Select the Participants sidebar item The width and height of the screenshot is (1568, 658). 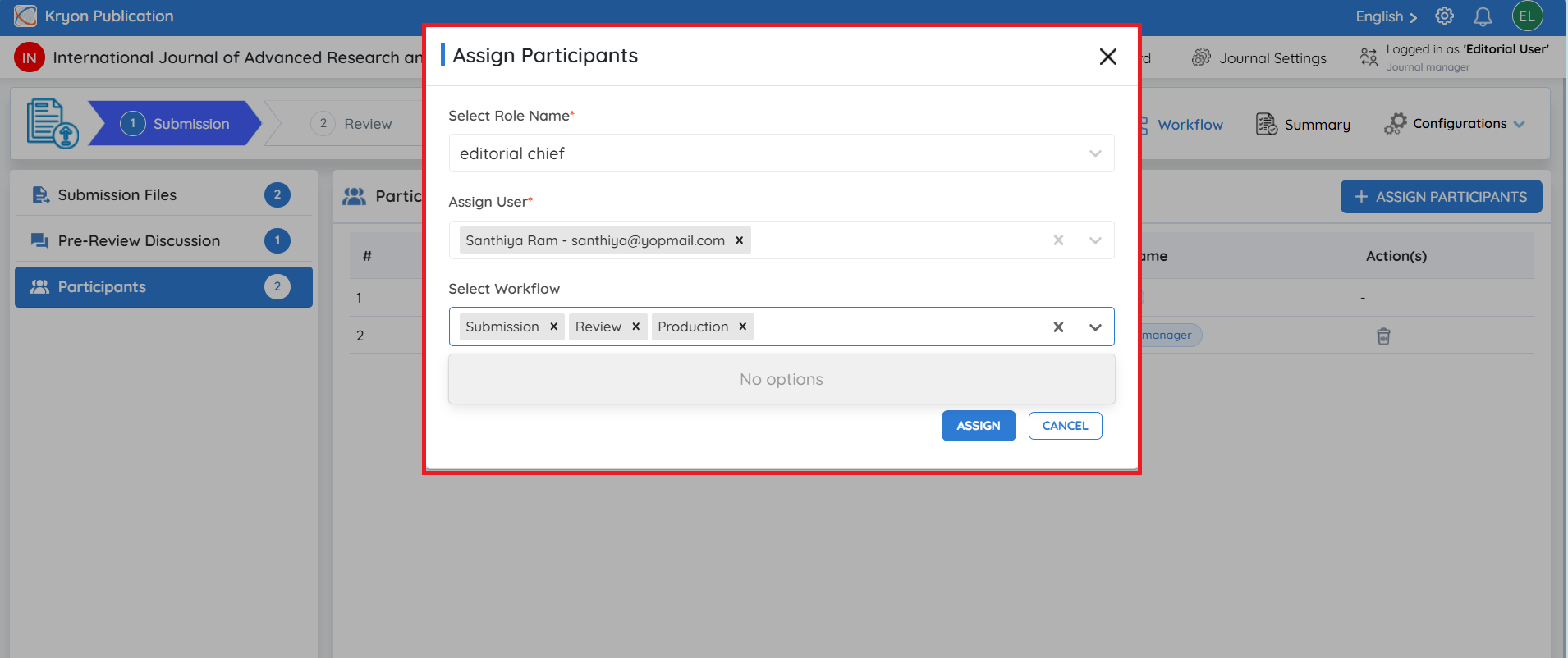pyautogui.click(x=163, y=286)
